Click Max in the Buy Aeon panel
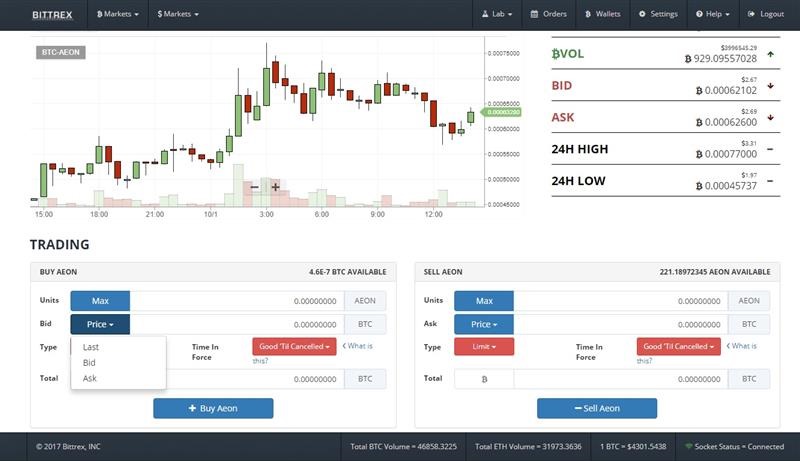The image size is (800, 461). (100, 301)
